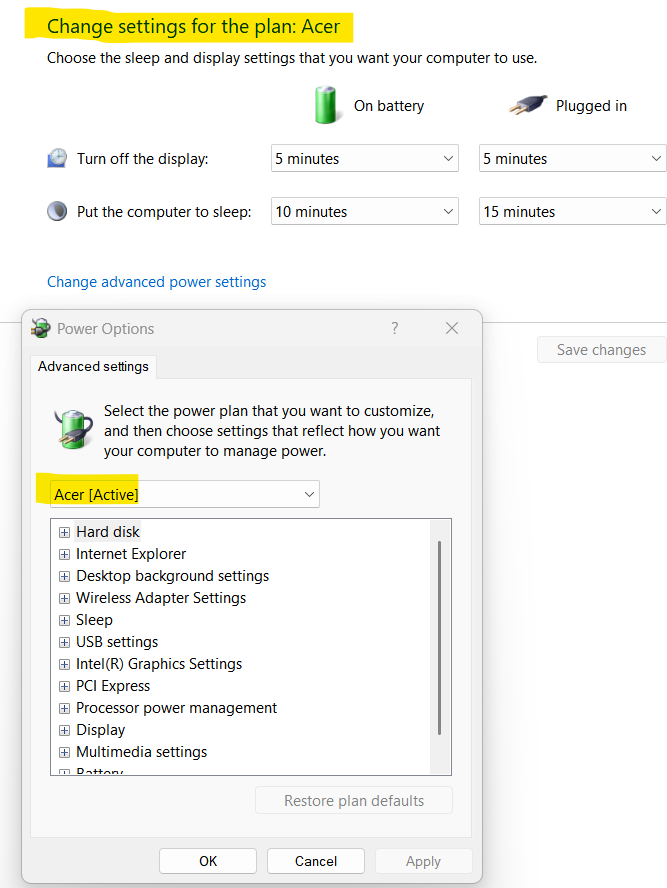Click the green battery icon beside On battery

coord(326,105)
